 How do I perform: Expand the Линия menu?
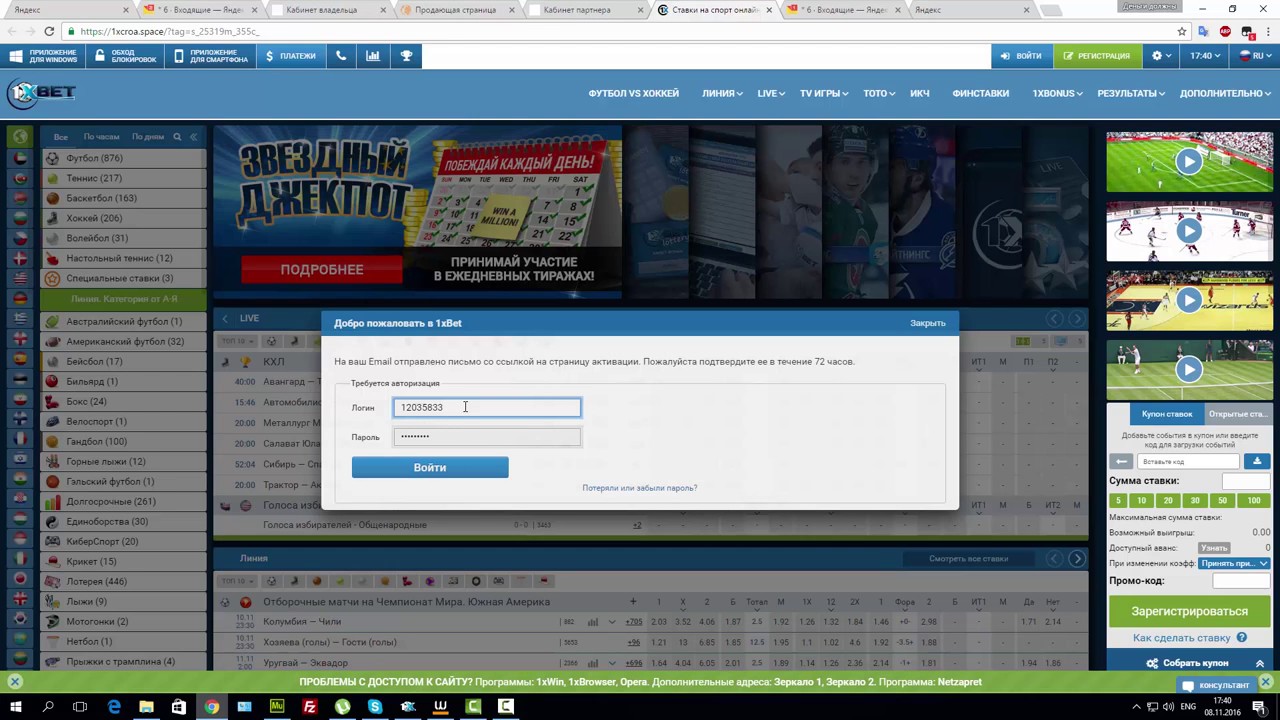click(x=722, y=93)
